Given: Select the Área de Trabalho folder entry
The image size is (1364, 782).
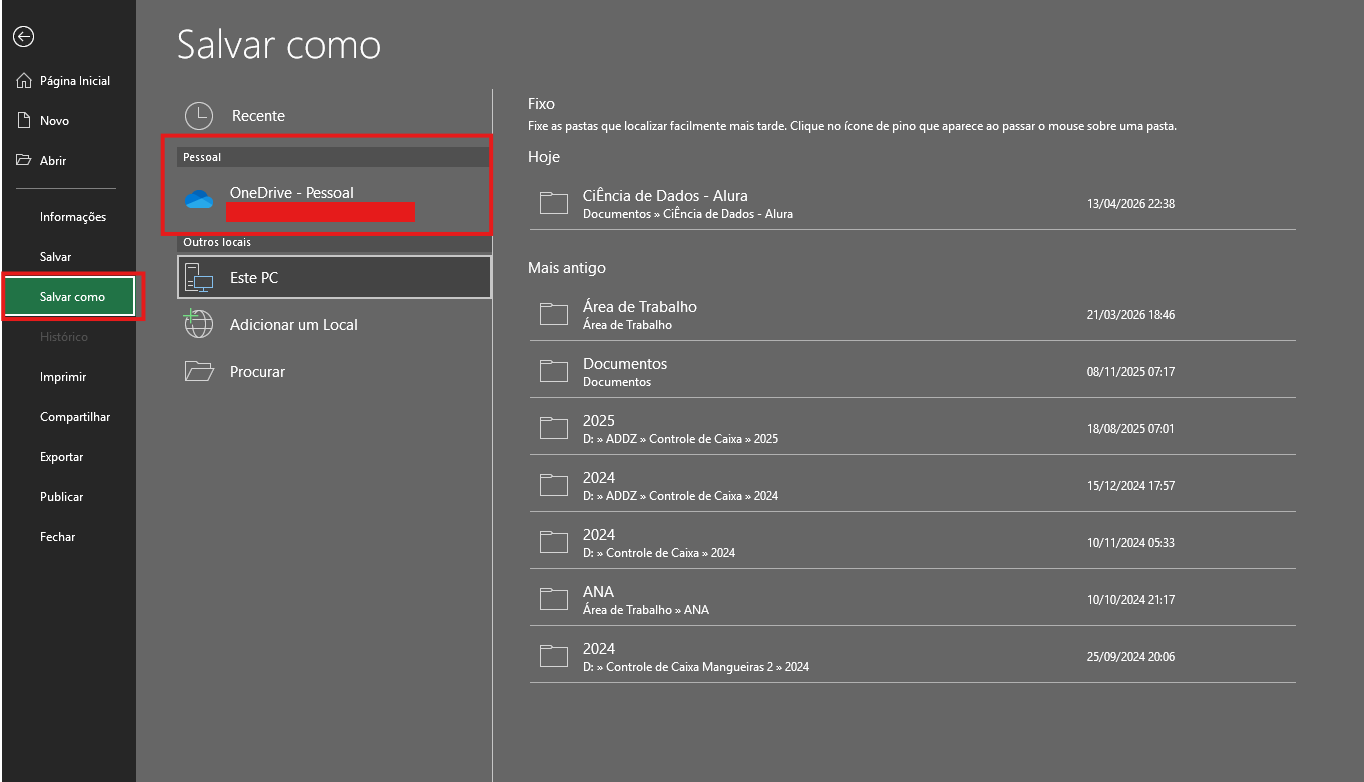Looking at the screenshot, I should [x=640, y=314].
